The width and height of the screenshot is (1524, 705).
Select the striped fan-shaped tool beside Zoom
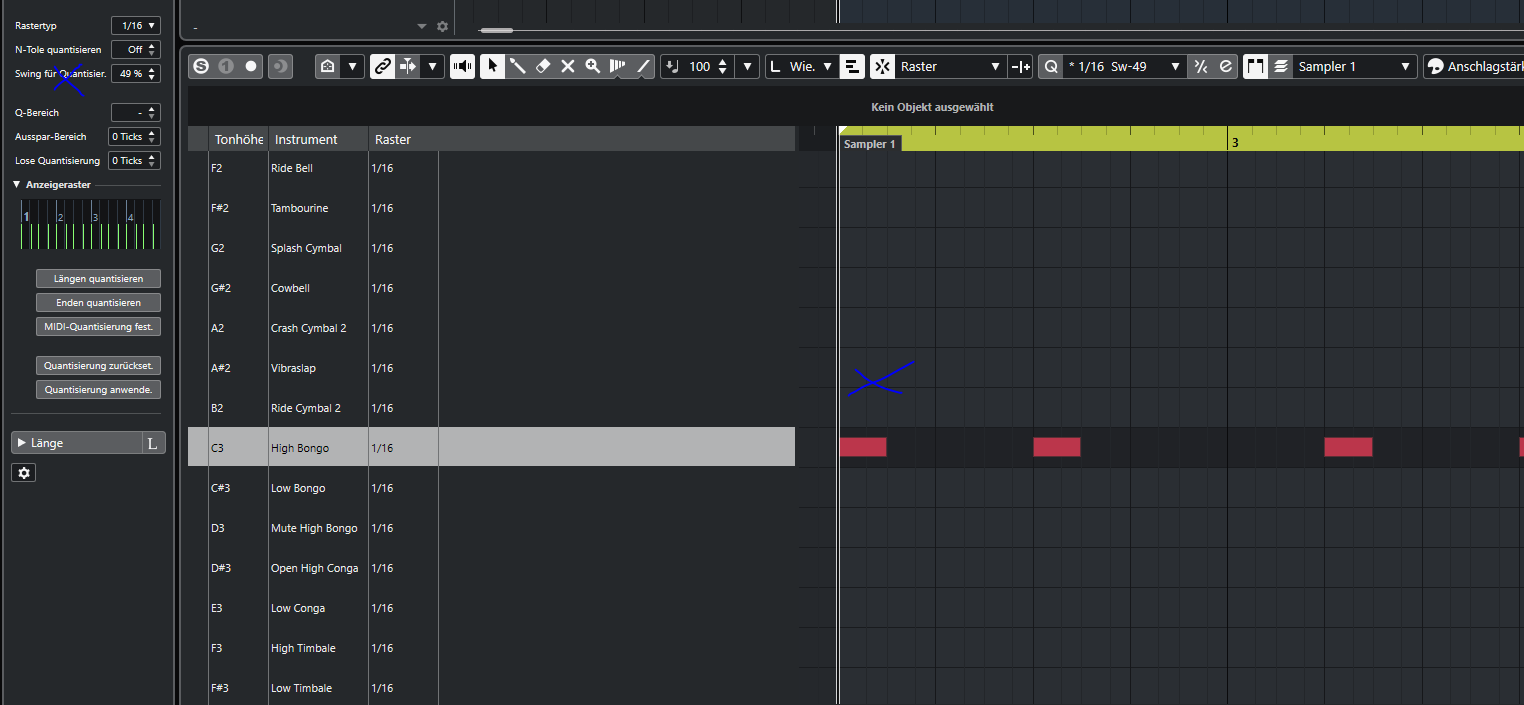point(618,66)
